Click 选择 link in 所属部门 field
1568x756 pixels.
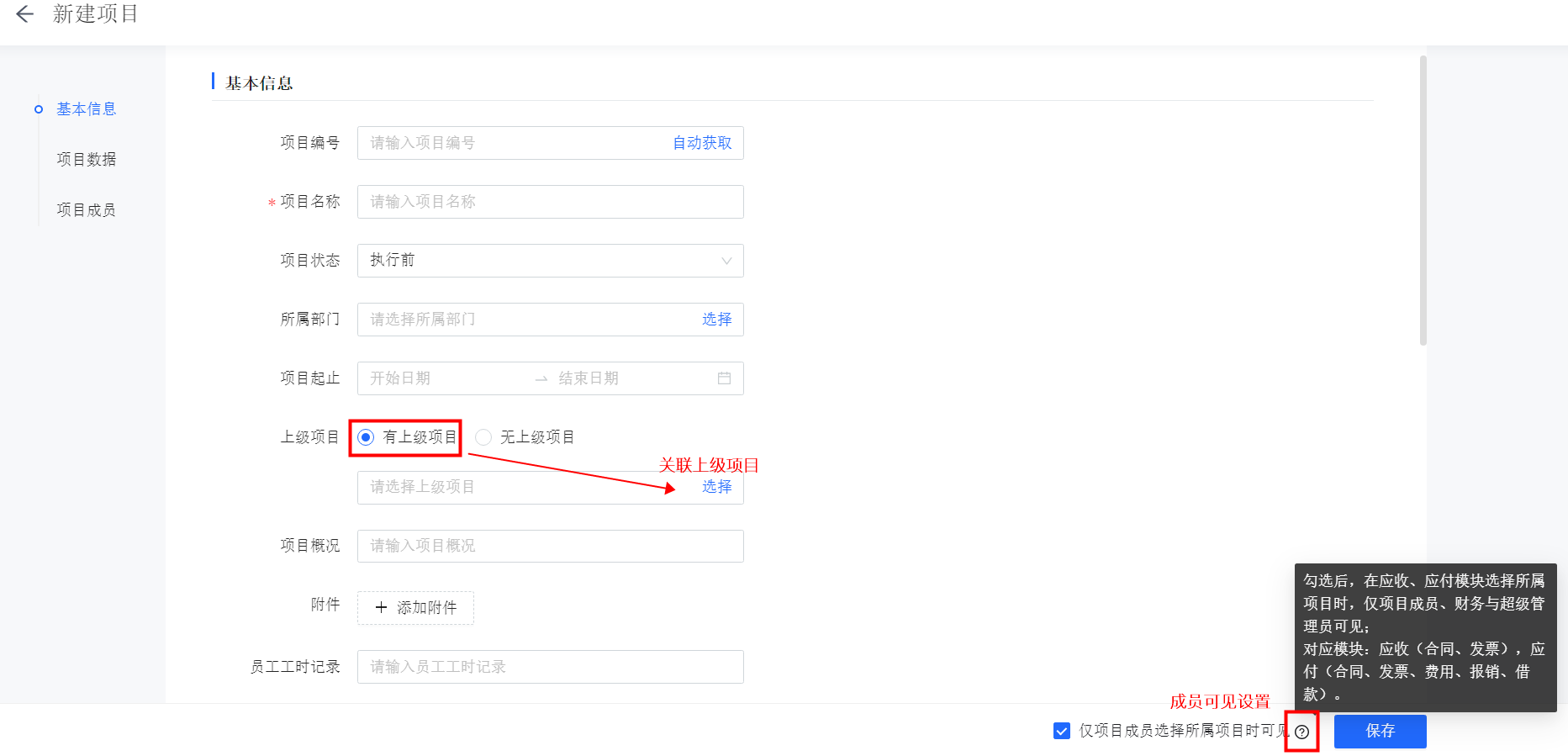click(x=716, y=320)
